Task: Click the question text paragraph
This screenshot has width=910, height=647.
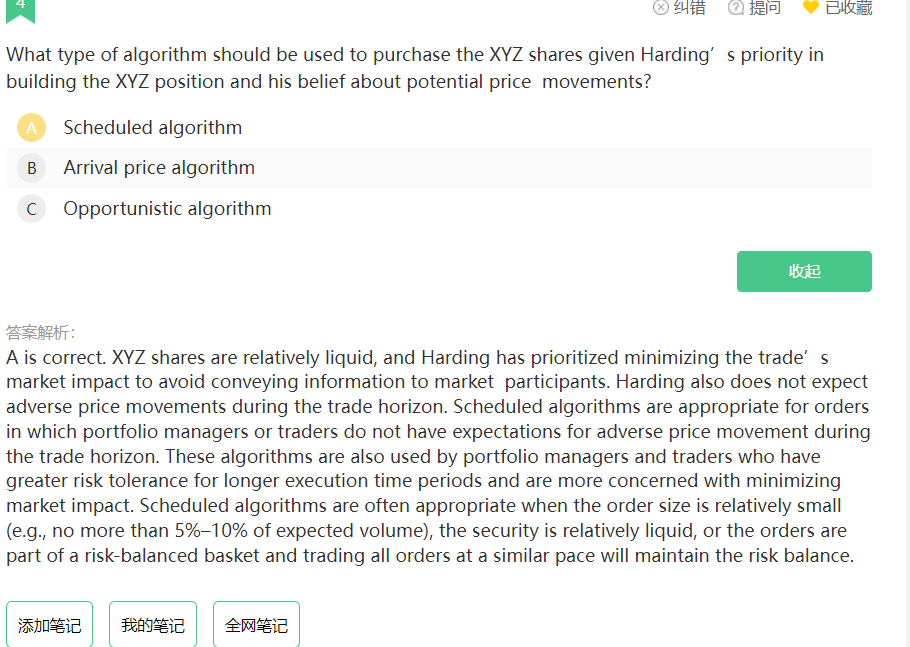Action: point(415,68)
